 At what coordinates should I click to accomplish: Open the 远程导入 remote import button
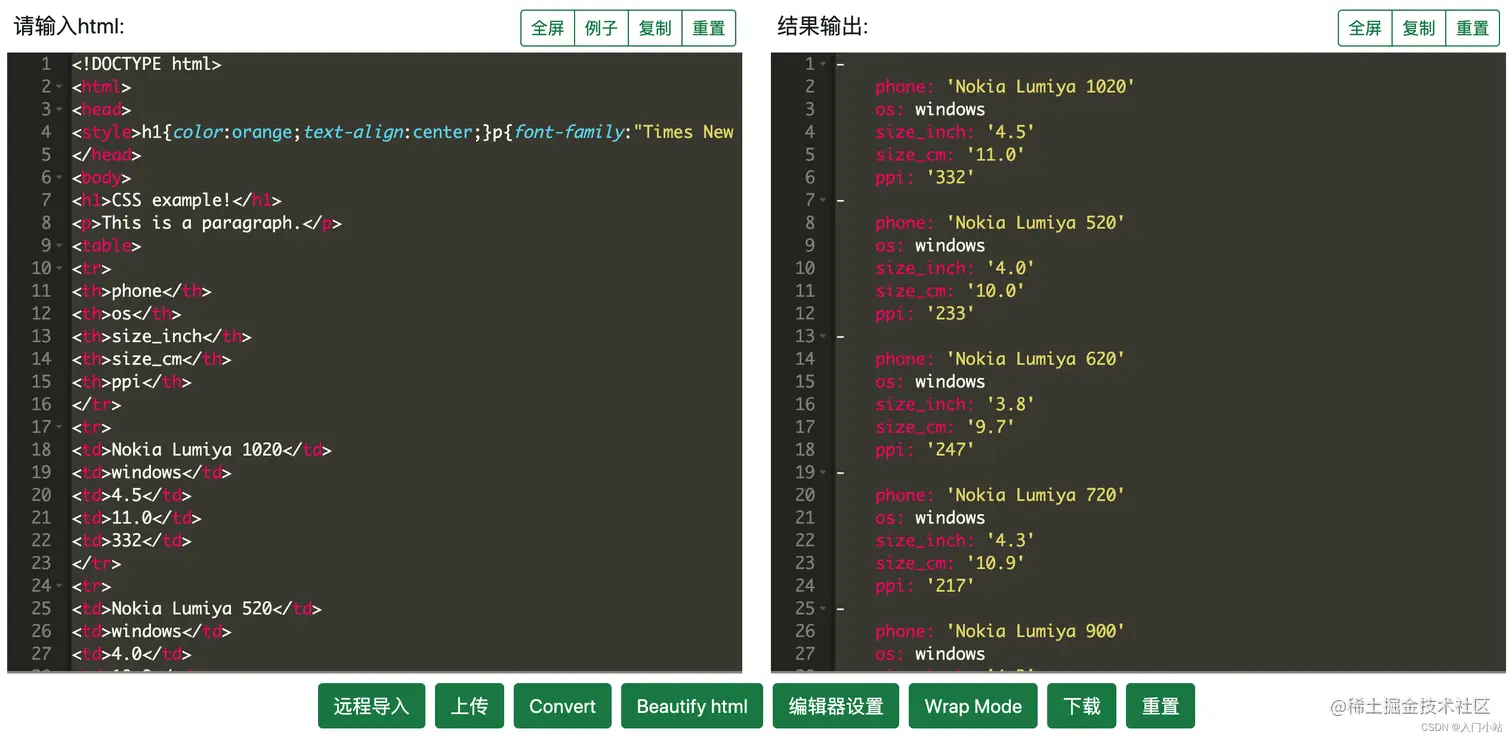tap(372, 706)
